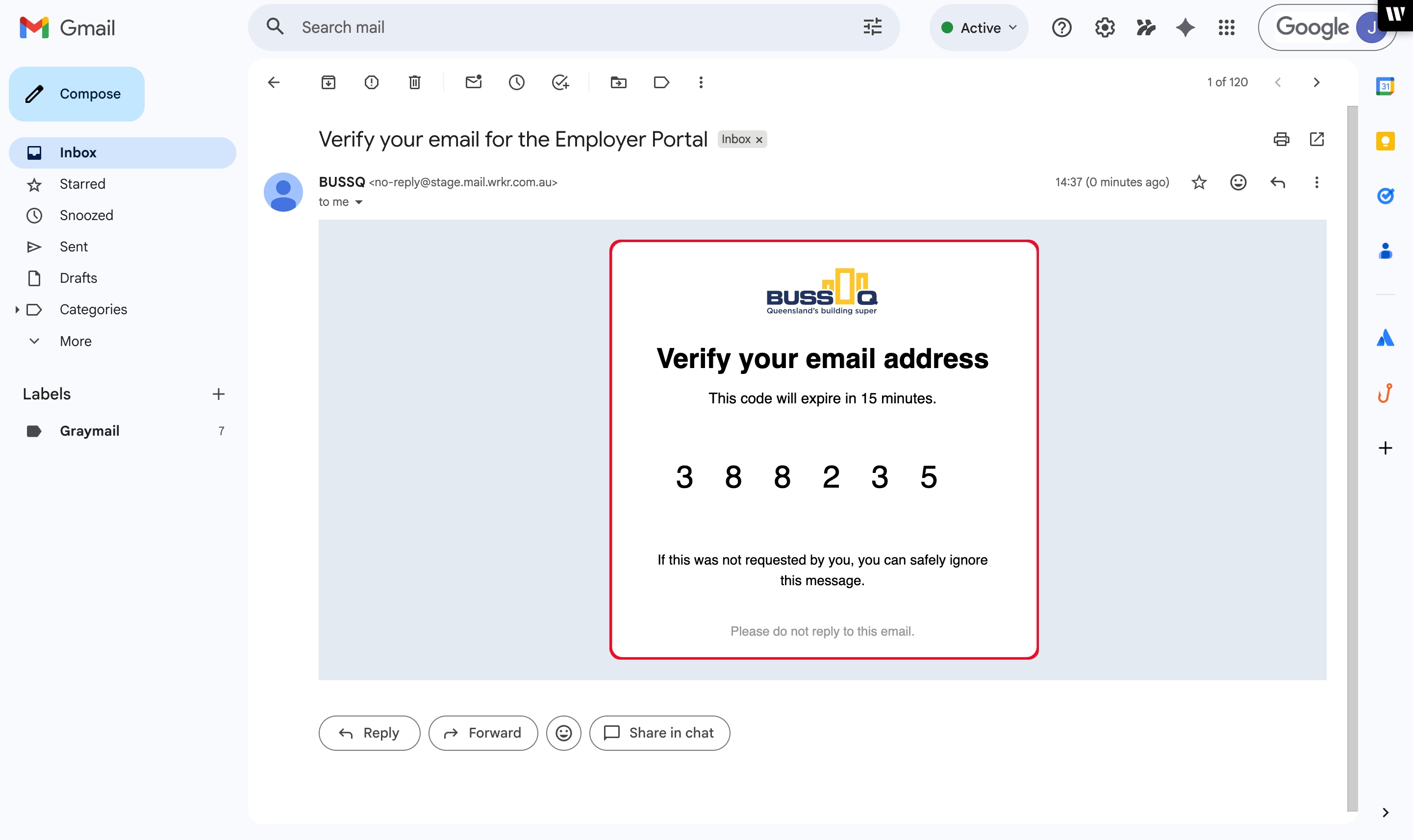Click the Forward button
The height and width of the screenshot is (840, 1413).
pos(483,733)
